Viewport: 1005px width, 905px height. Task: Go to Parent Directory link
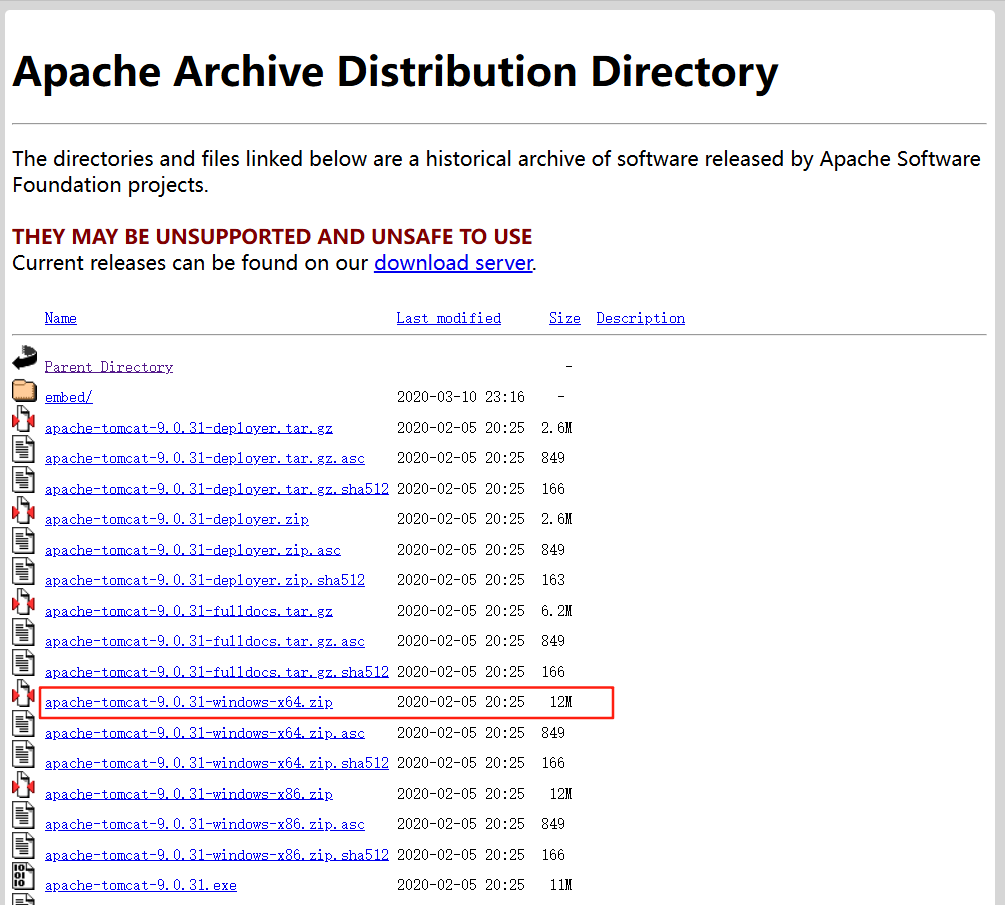coord(108,367)
